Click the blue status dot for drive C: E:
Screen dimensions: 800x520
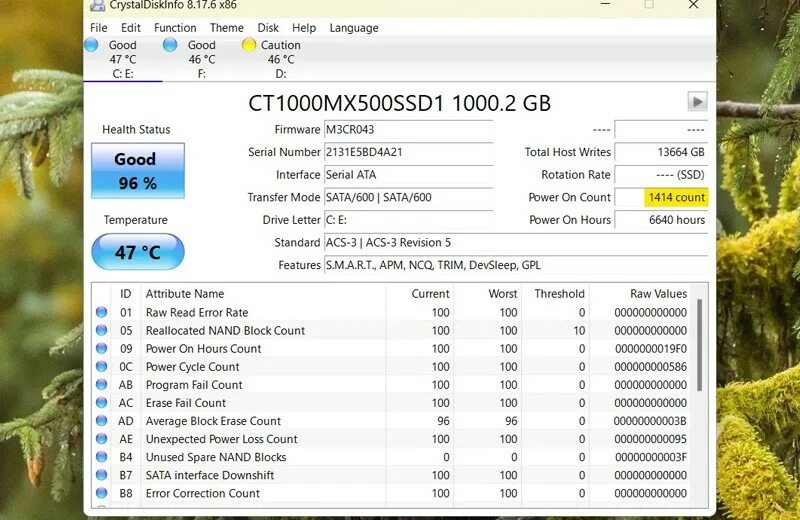point(91,45)
